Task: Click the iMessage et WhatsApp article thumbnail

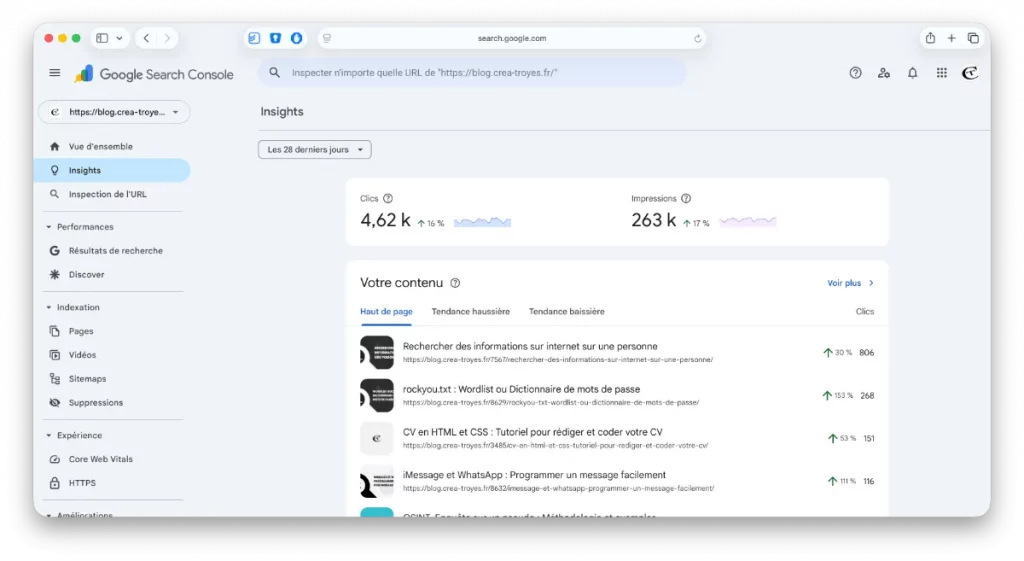Action: click(377, 481)
